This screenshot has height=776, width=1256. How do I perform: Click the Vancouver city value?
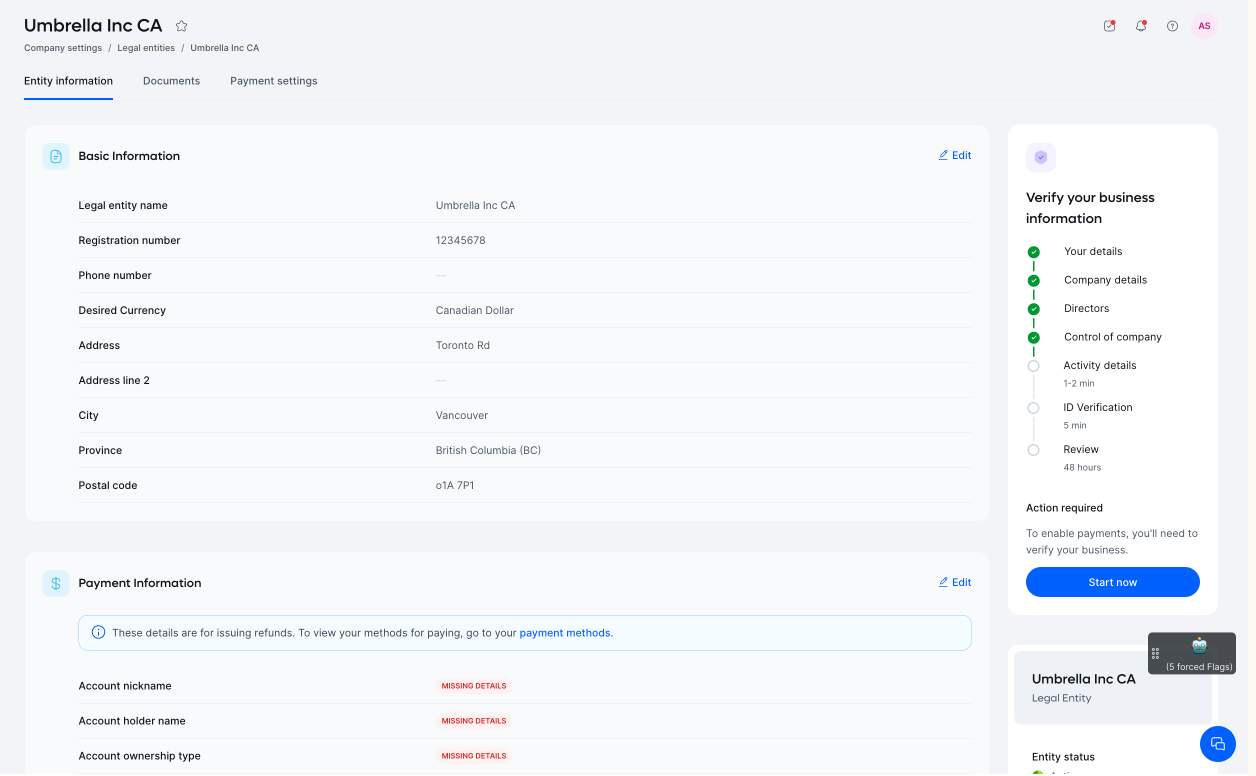[x=461, y=415]
